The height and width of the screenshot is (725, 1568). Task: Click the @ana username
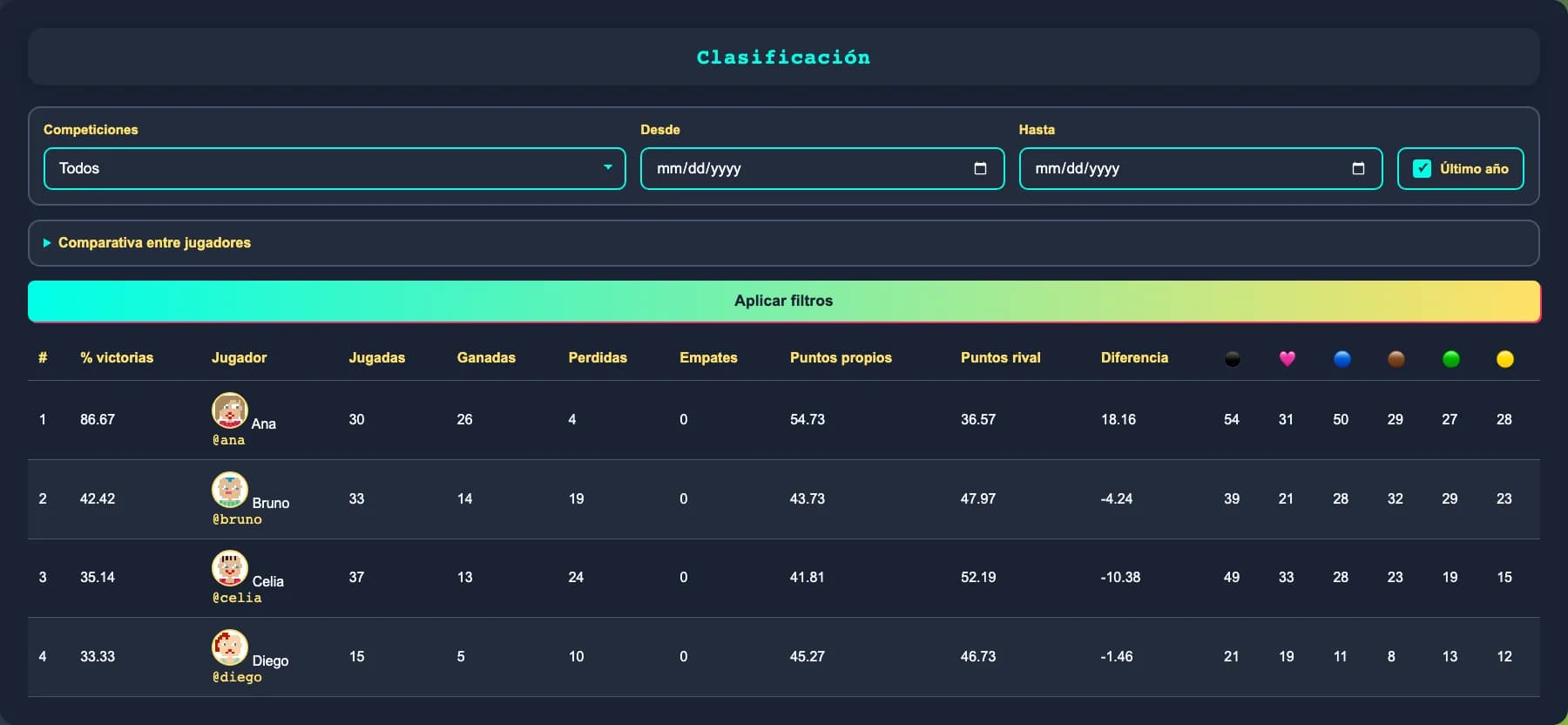tap(228, 440)
